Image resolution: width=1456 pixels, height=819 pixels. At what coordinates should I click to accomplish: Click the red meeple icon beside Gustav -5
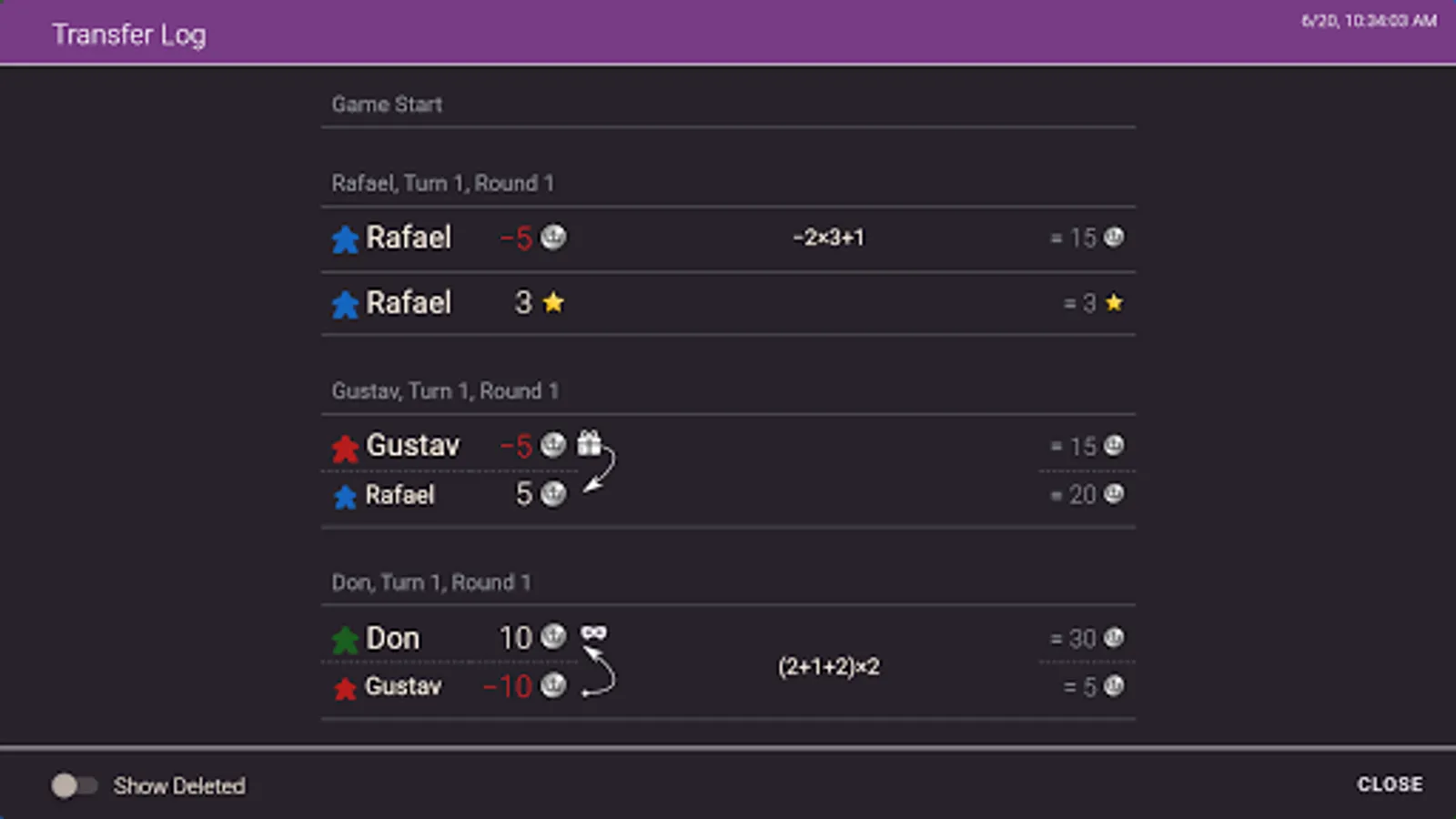tap(345, 448)
